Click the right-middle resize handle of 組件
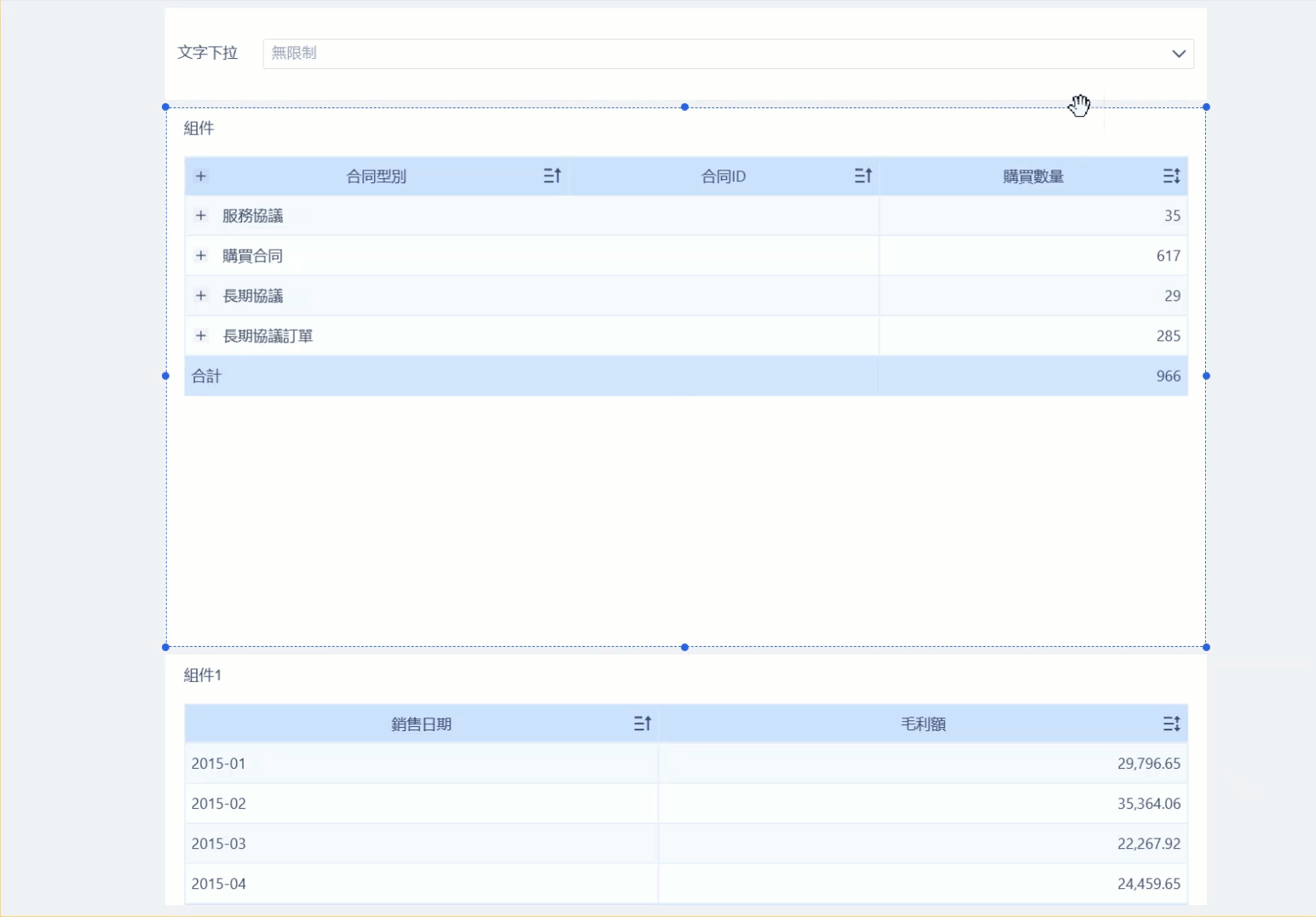The image size is (1316, 917). (1206, 376)
